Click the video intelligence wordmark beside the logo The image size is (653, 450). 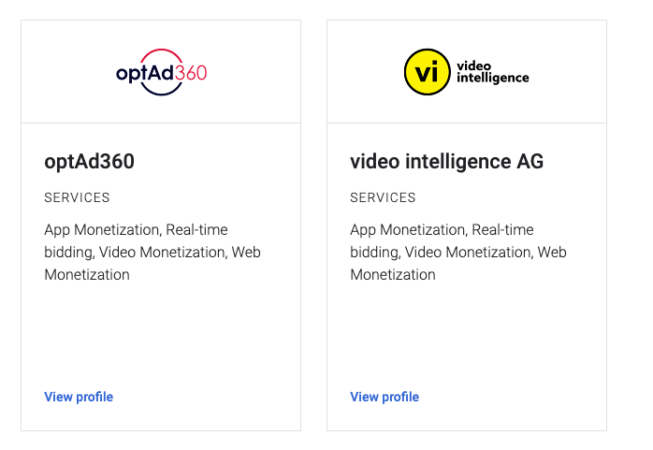click(x=492, y=72)
